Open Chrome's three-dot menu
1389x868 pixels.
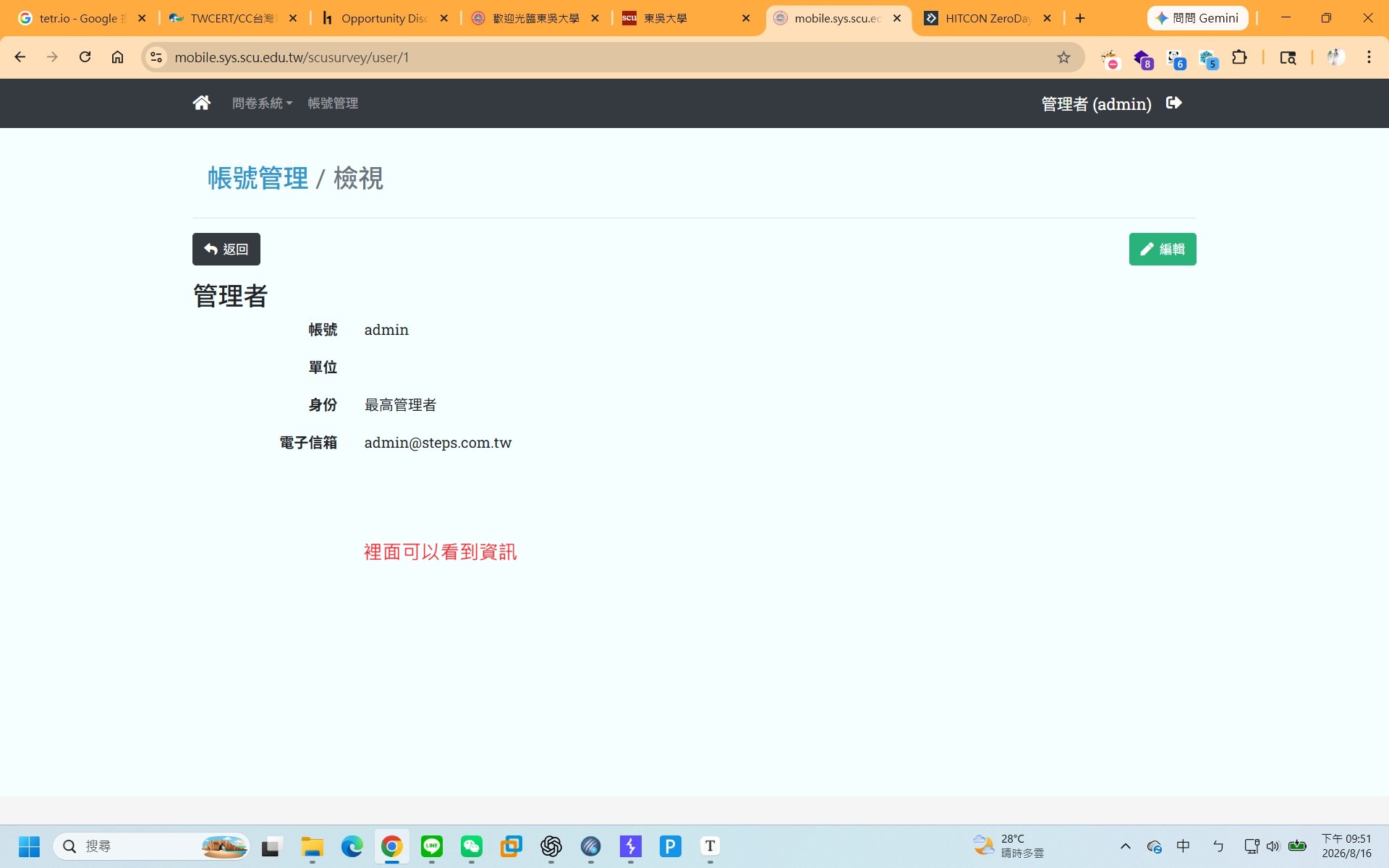coord(1369,57)
